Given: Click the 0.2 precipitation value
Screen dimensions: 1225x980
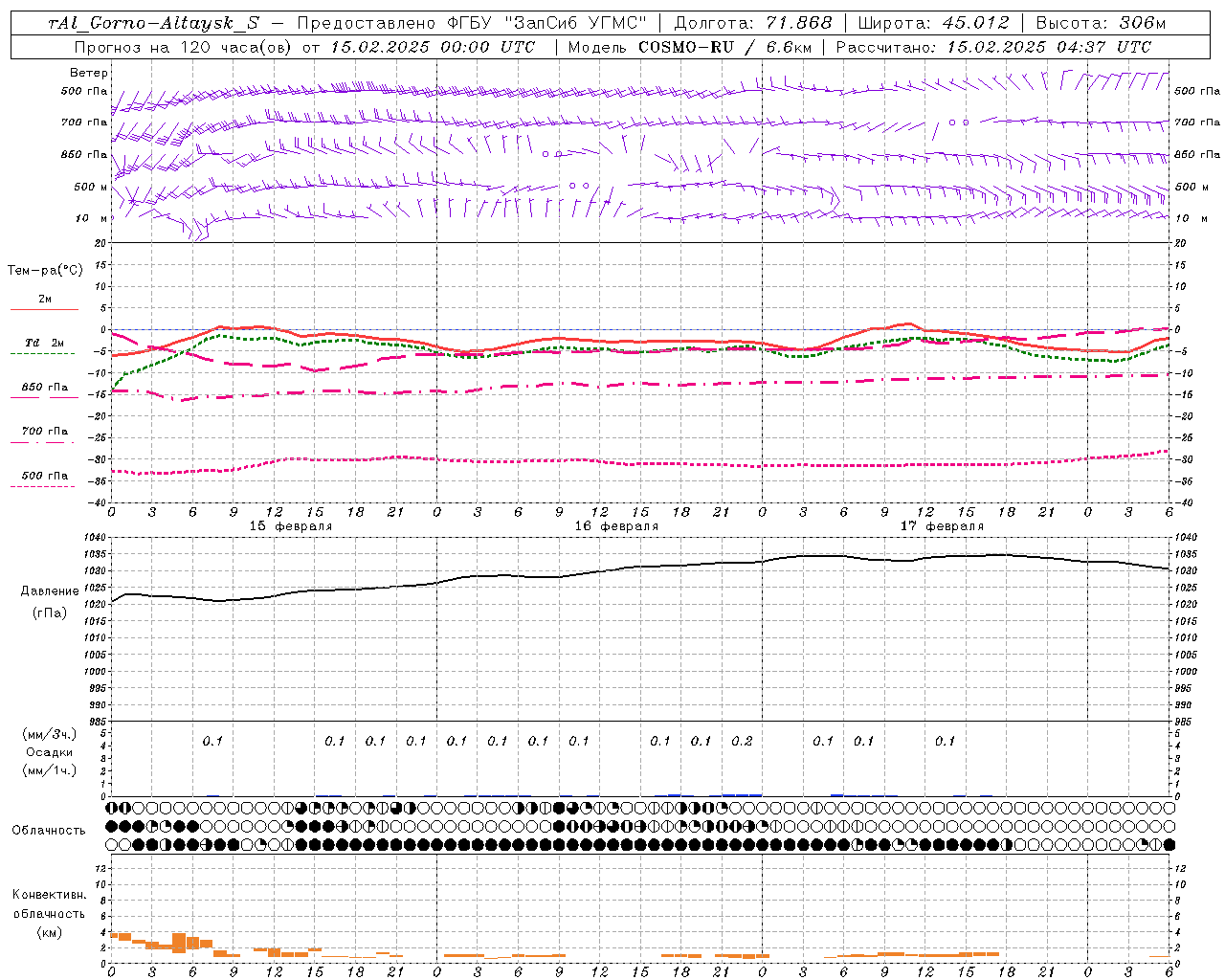Looking at the screenshot, I should click(742, 741).
